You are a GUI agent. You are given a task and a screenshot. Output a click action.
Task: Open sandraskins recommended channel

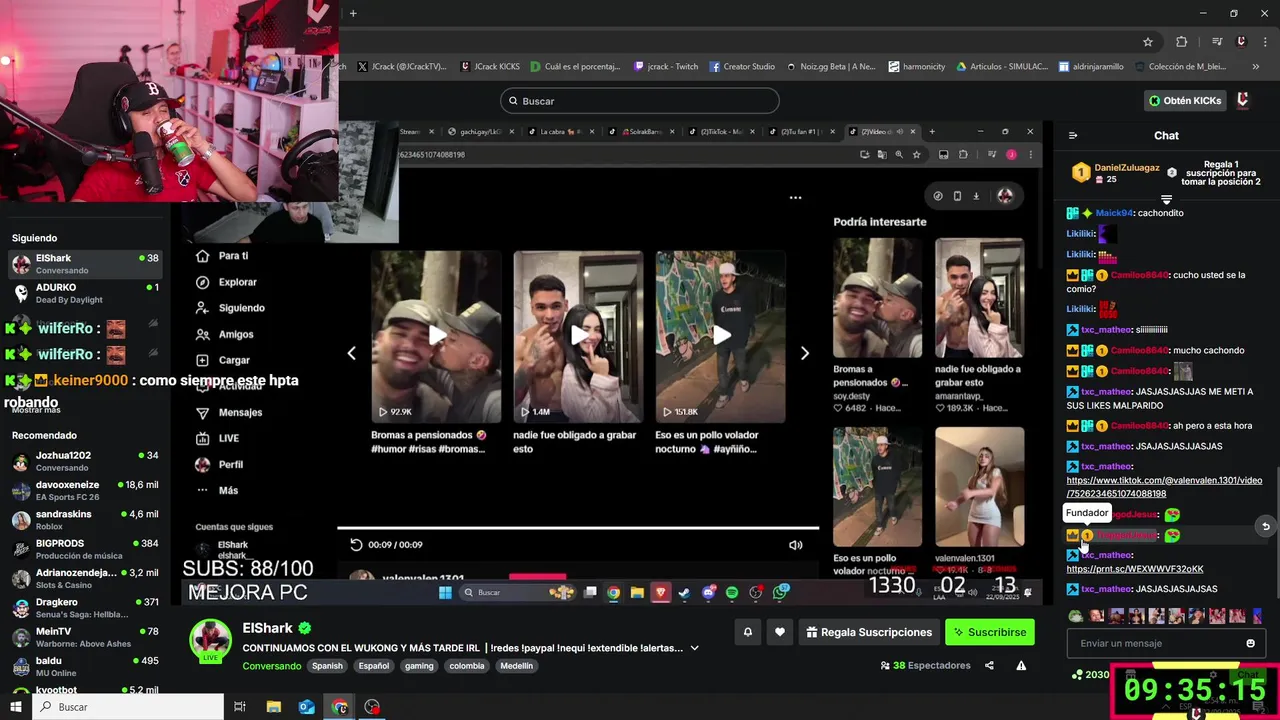[x=85, y=520]
